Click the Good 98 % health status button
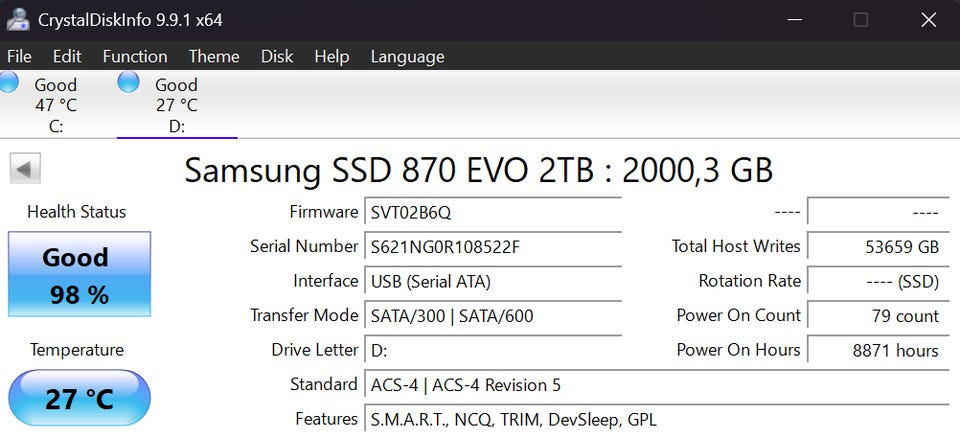The width and height of the screenshot is (960, 438). click(79, 274)
